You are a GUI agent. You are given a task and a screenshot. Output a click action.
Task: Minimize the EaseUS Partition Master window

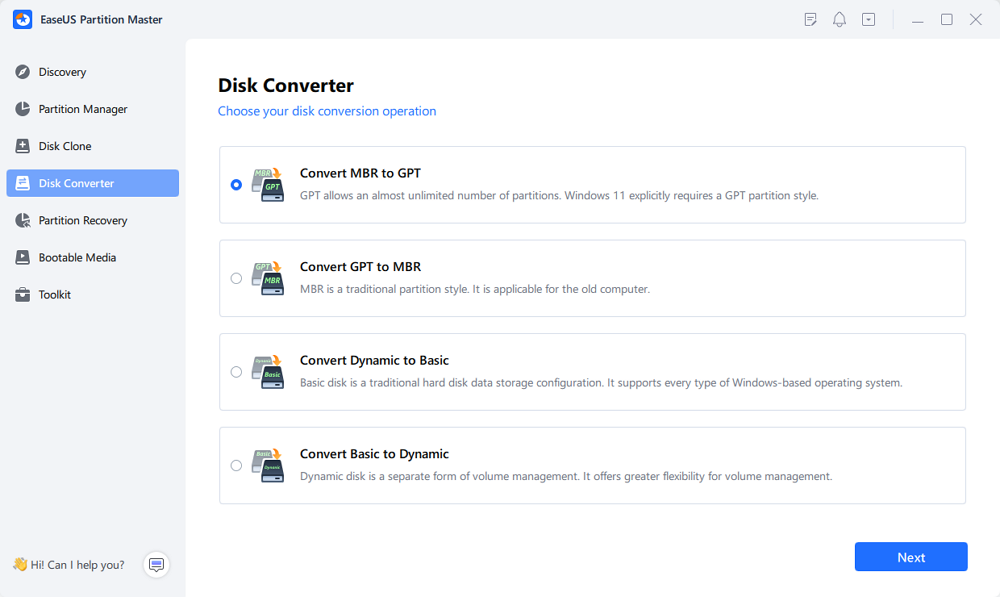pyautogui.click(x=917, y=20)
